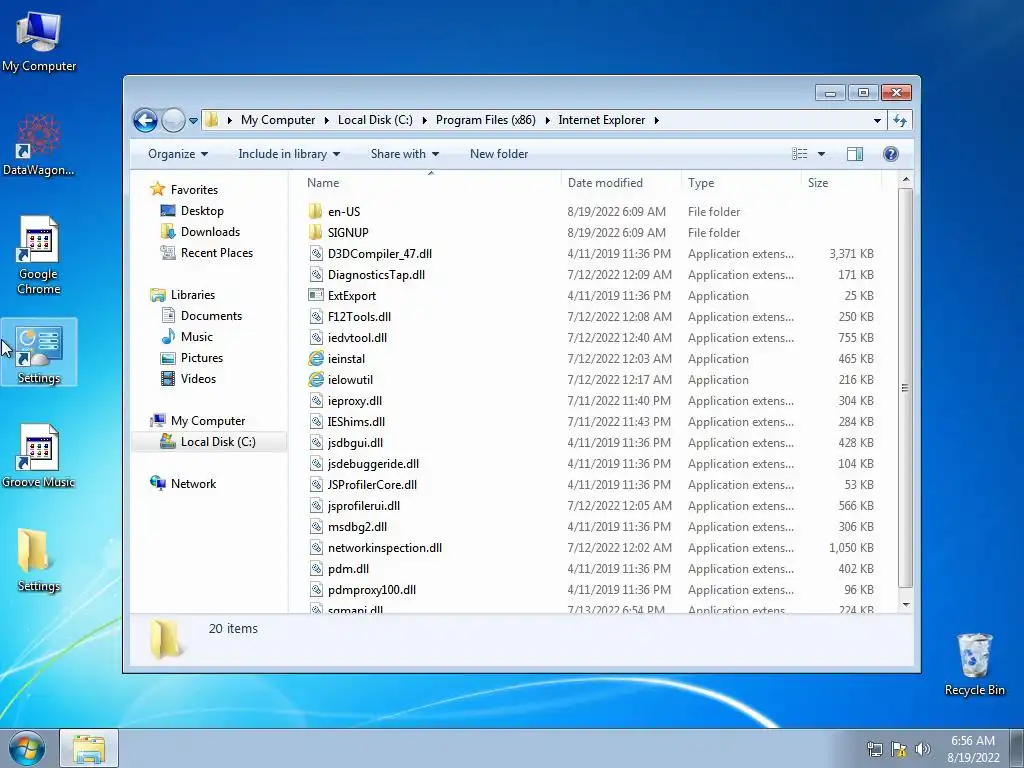Select the D3DCompiler_47.dll file
This screenshot has width=1024, height=768.
(x=379, y=254)
